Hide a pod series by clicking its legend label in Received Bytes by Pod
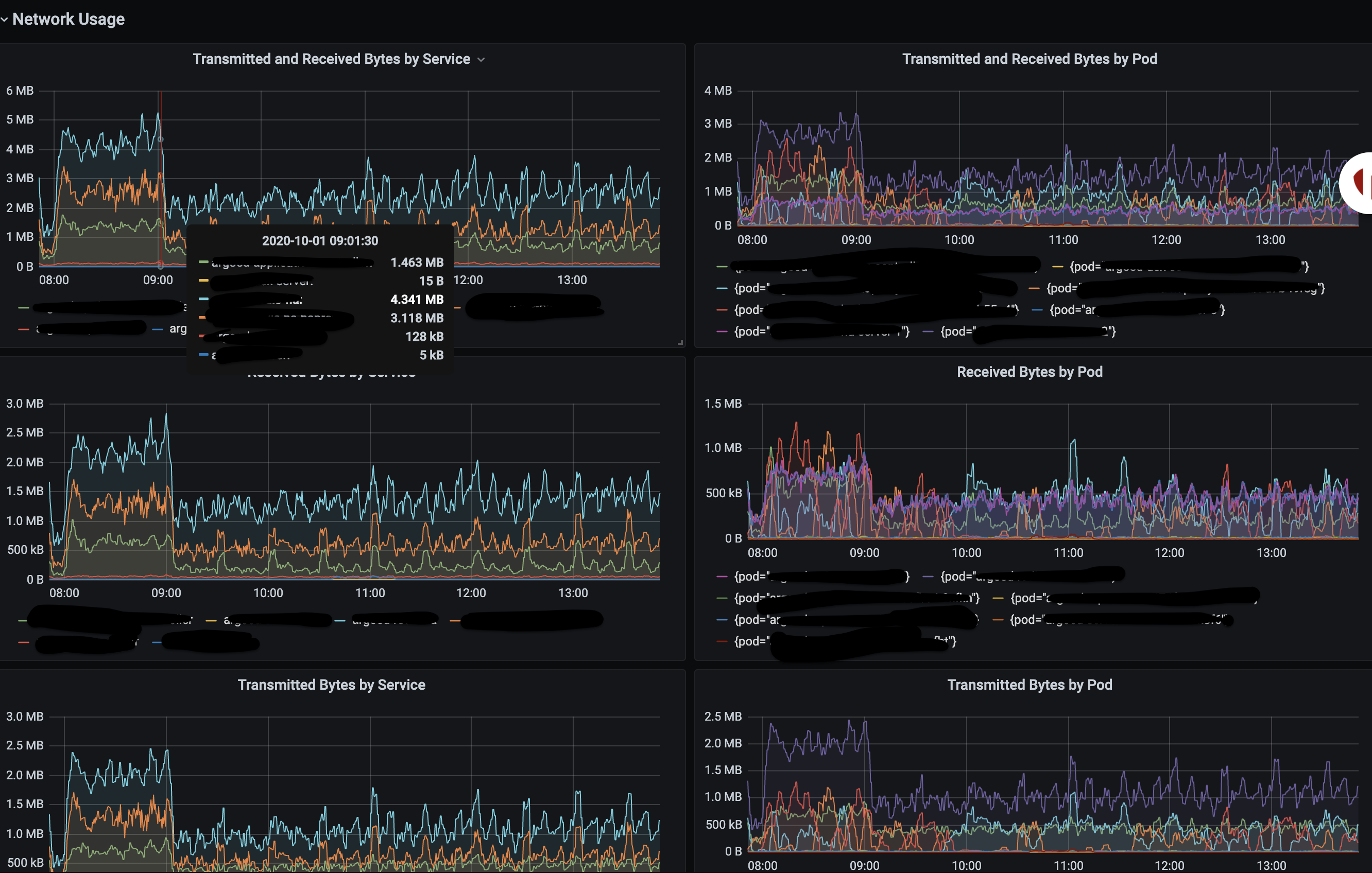 point(798,577)
